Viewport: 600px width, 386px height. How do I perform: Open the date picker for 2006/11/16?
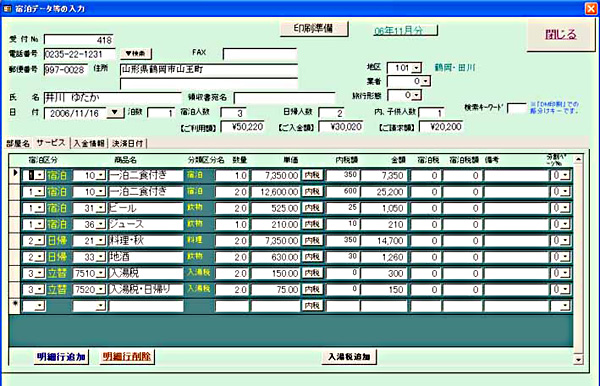[115, 113]
